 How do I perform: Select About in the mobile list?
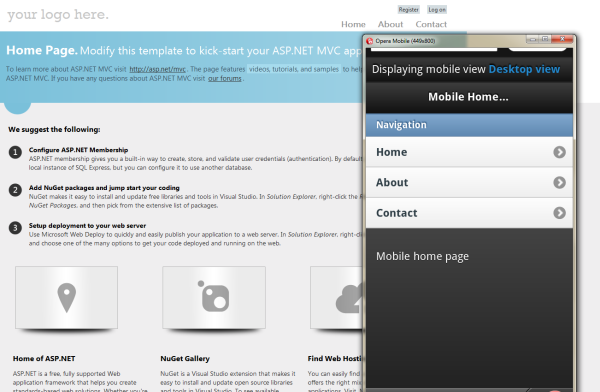(469, 183)
